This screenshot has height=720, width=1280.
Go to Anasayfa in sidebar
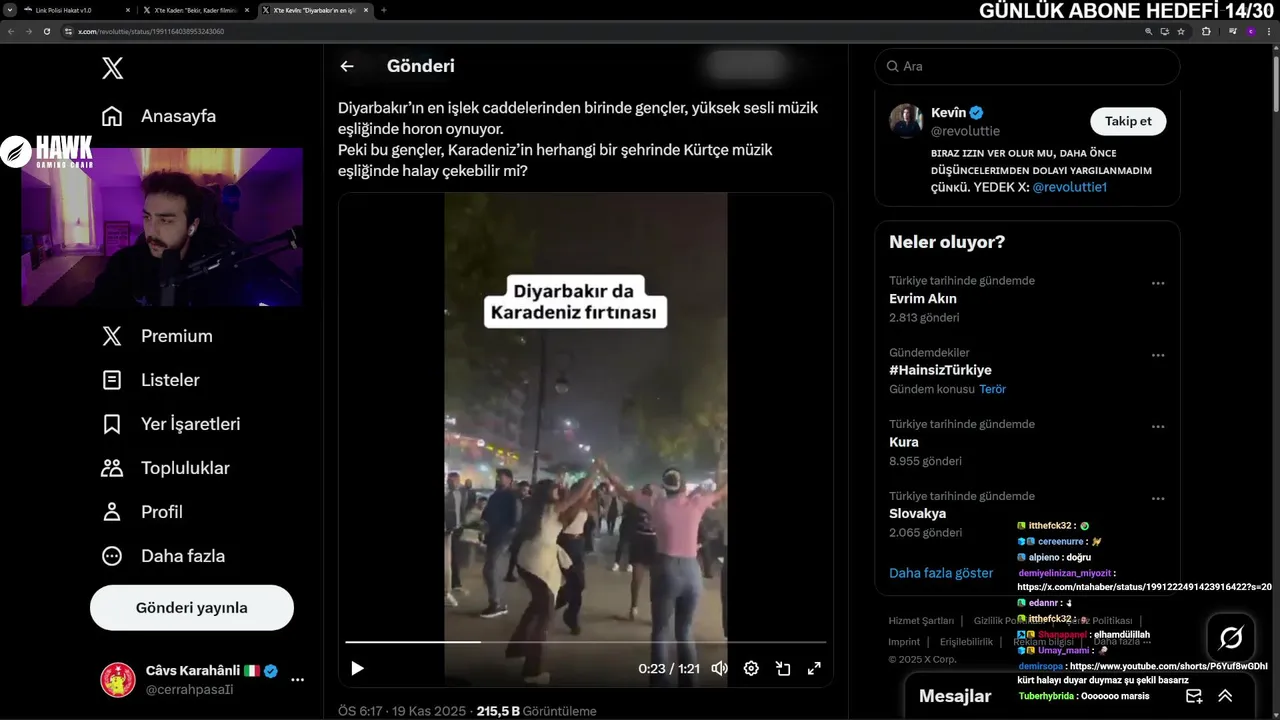(159, 116)
